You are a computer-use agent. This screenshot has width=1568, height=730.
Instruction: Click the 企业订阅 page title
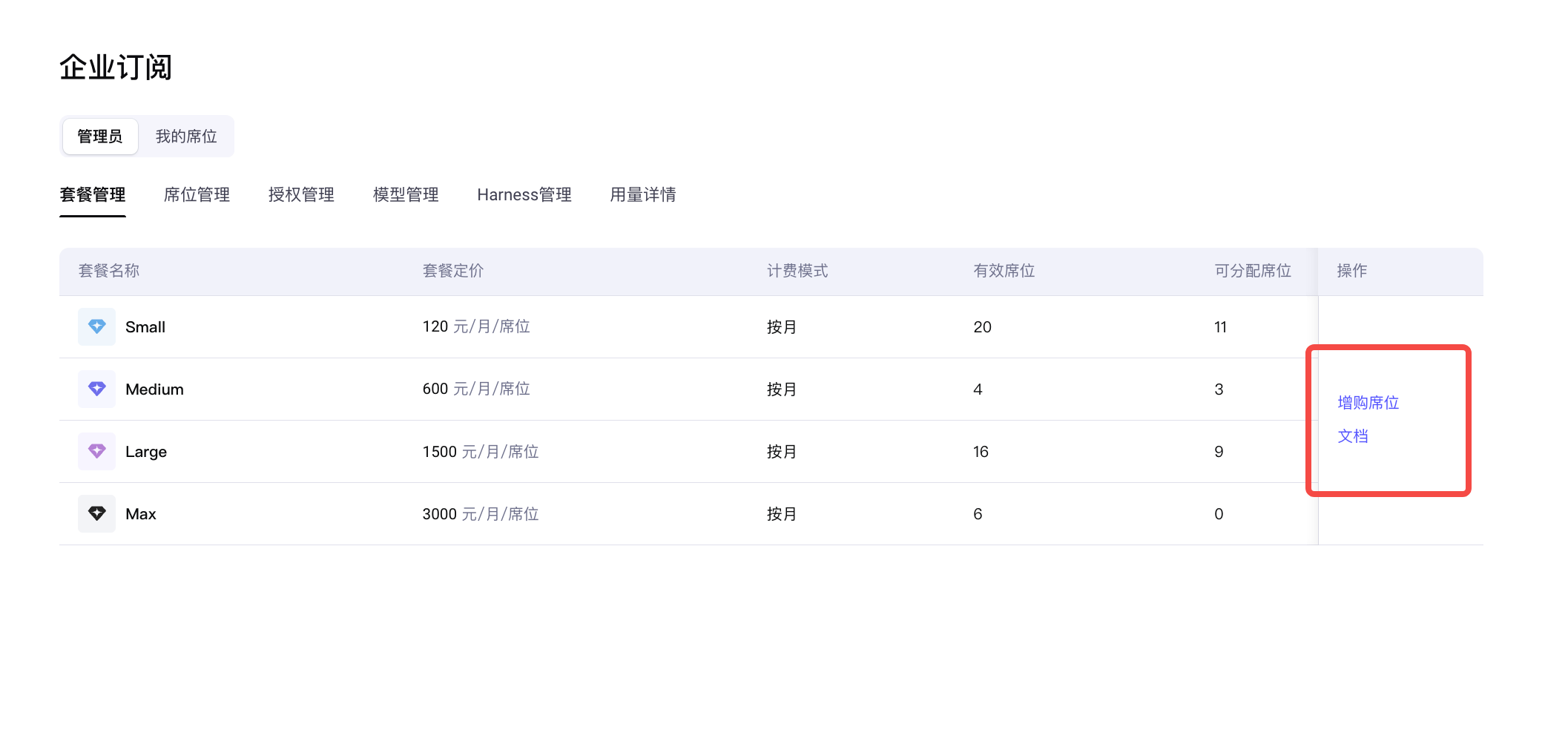pos(116,68)
